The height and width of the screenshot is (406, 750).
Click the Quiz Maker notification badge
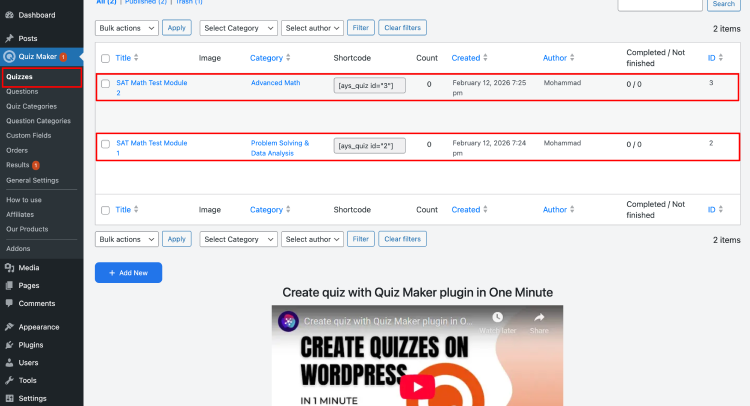pos(63,56)
